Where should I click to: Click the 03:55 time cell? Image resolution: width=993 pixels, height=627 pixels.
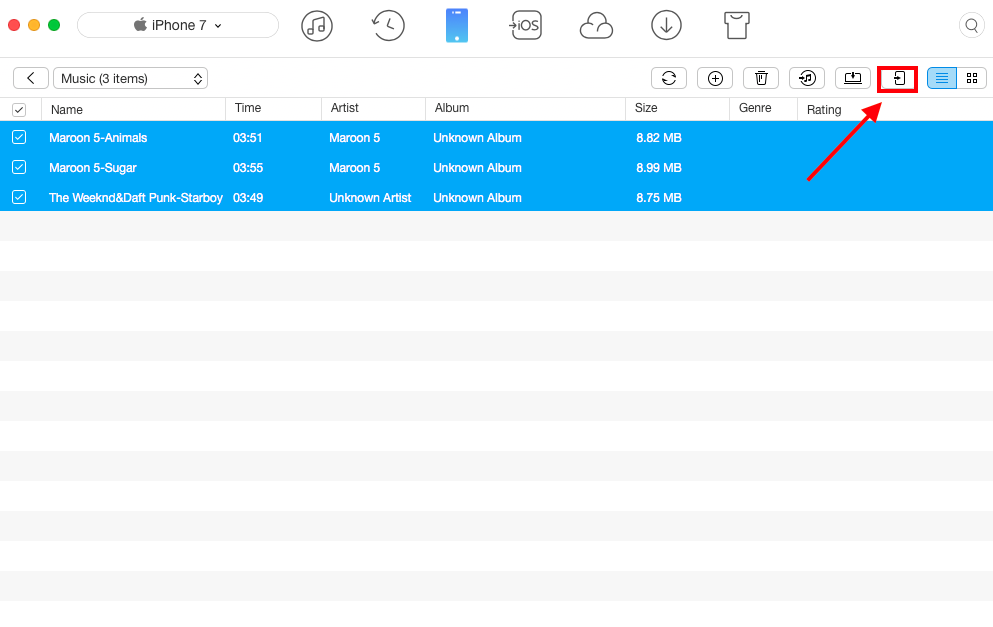[248, 168]
